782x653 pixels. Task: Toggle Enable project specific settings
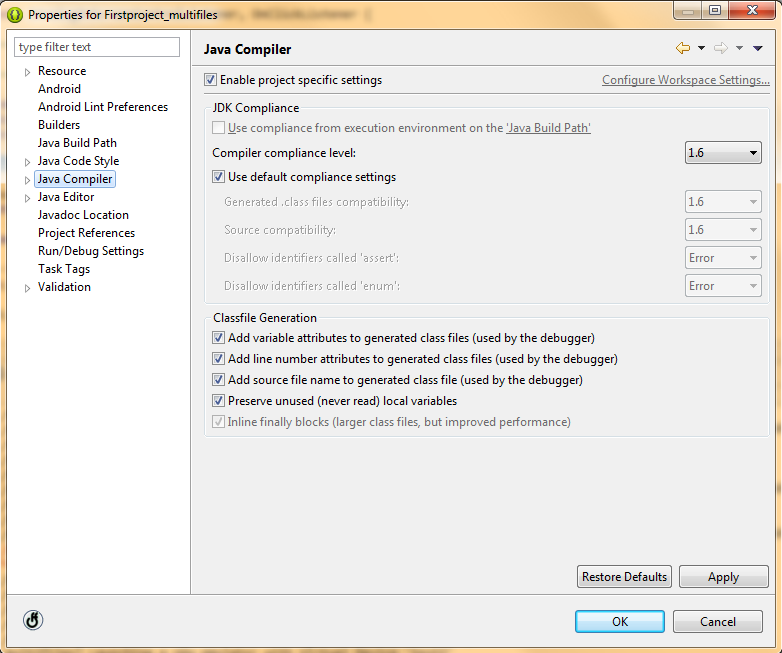coord(210,79)
